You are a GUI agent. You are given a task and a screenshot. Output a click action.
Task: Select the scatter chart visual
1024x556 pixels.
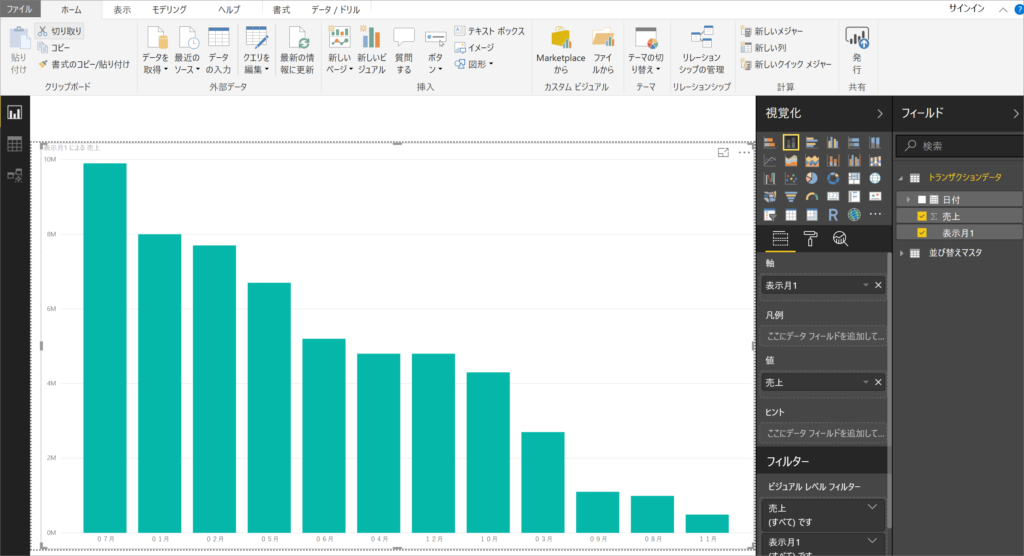(790, 178)
